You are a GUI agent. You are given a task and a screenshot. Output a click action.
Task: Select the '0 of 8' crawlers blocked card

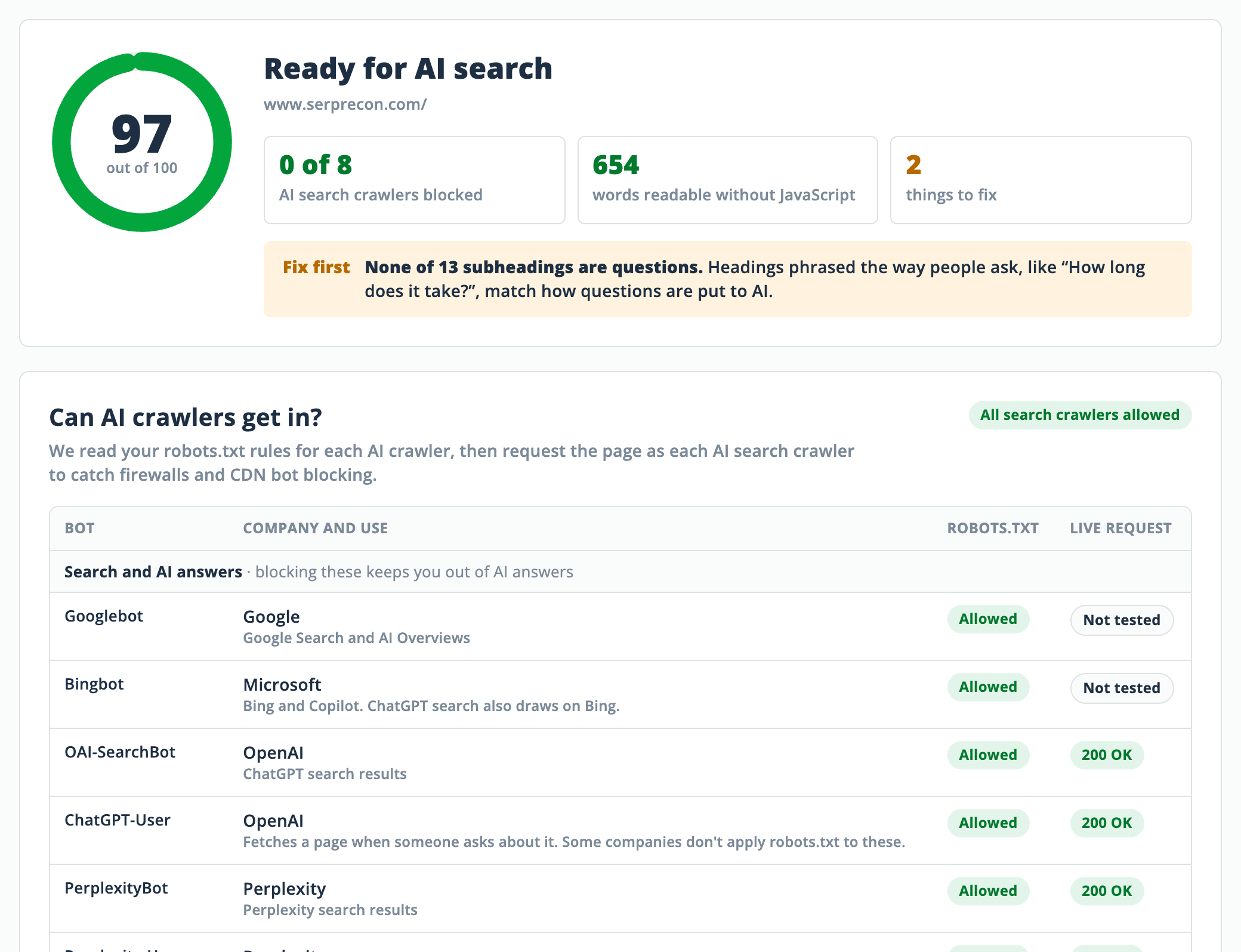click(415, 180)
